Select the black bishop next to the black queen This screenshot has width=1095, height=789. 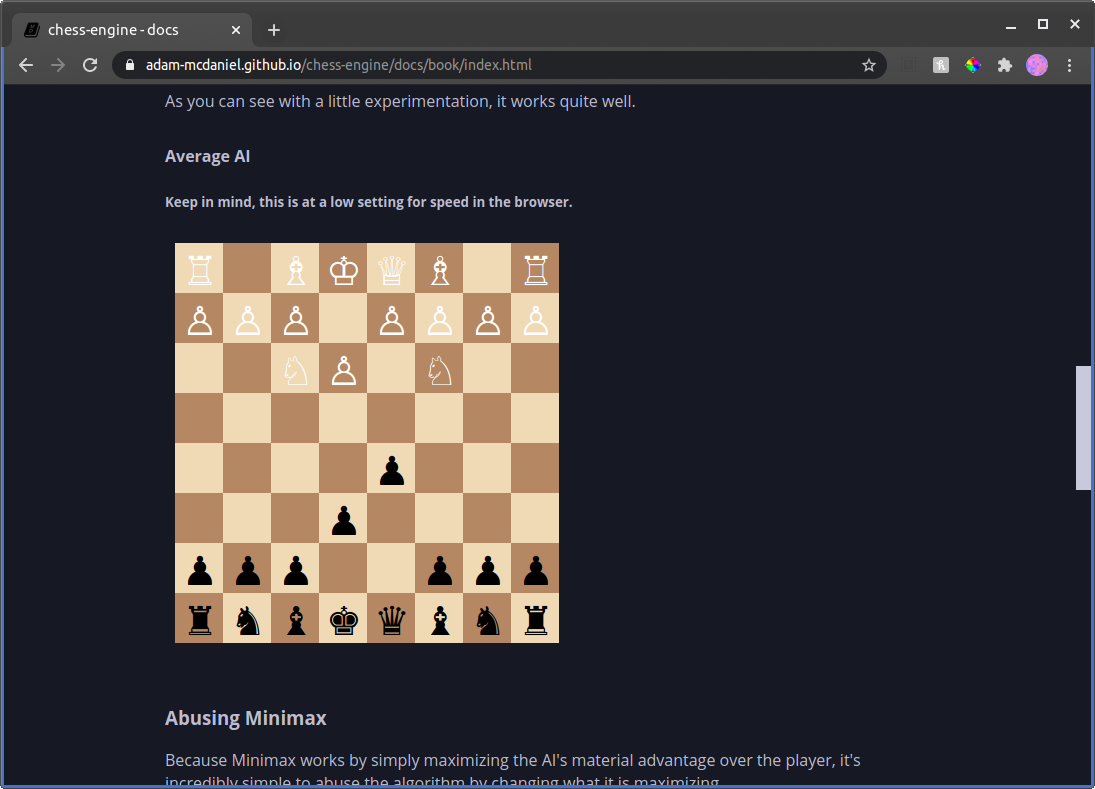coord(440,619)
